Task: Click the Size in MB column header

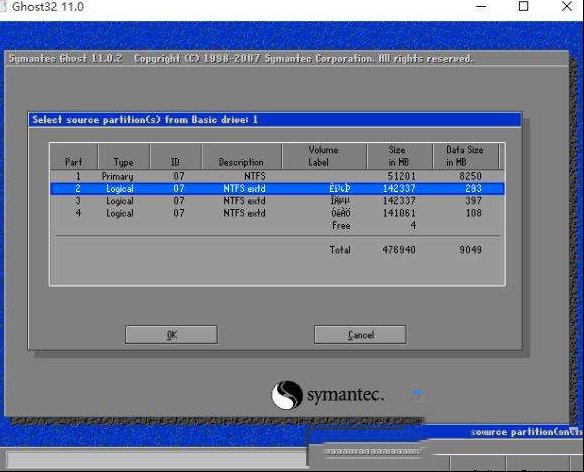Action: [400, 156]
